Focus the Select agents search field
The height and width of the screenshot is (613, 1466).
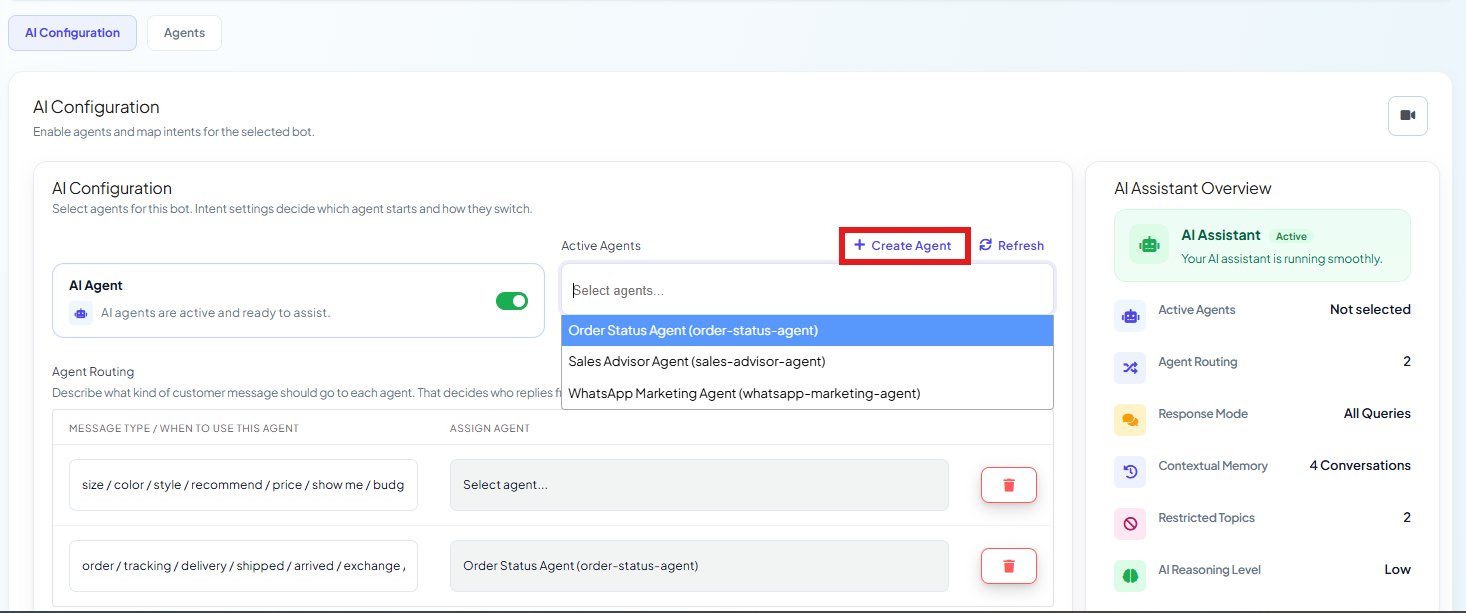pos(807,290)
